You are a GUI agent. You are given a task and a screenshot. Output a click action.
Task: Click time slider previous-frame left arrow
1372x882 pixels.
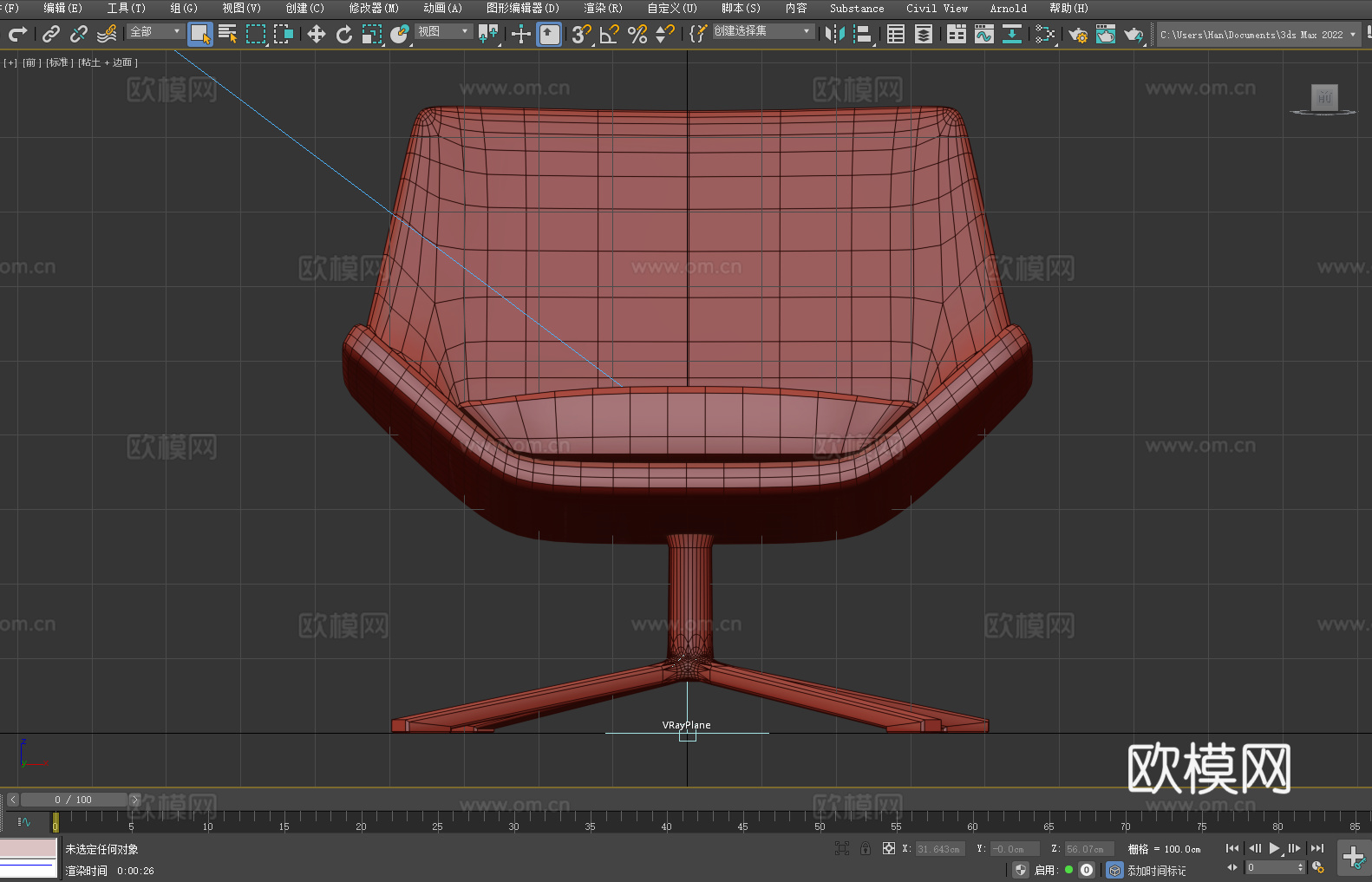(x=12, y=800)
